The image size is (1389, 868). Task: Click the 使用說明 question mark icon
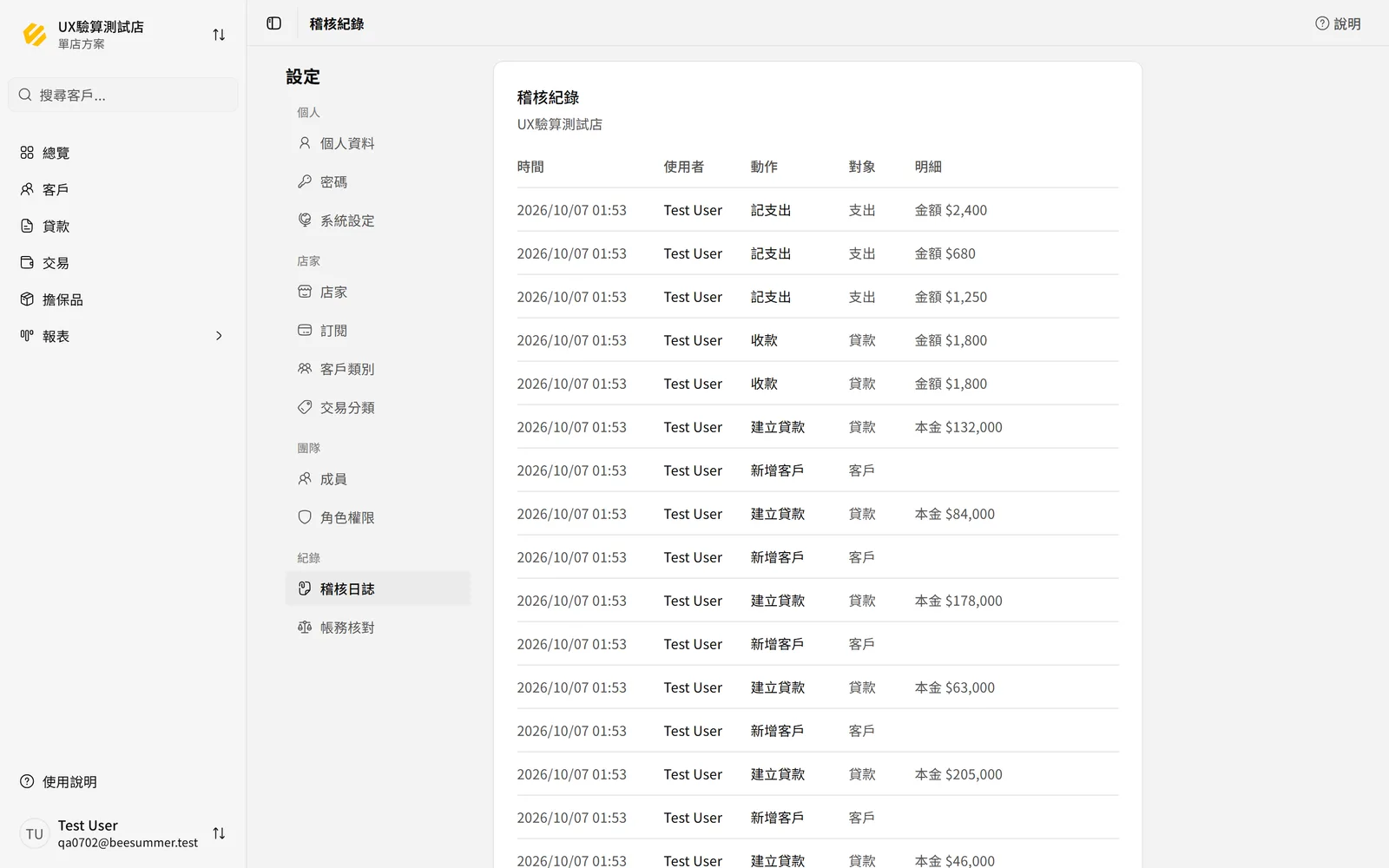click(27, 781)
